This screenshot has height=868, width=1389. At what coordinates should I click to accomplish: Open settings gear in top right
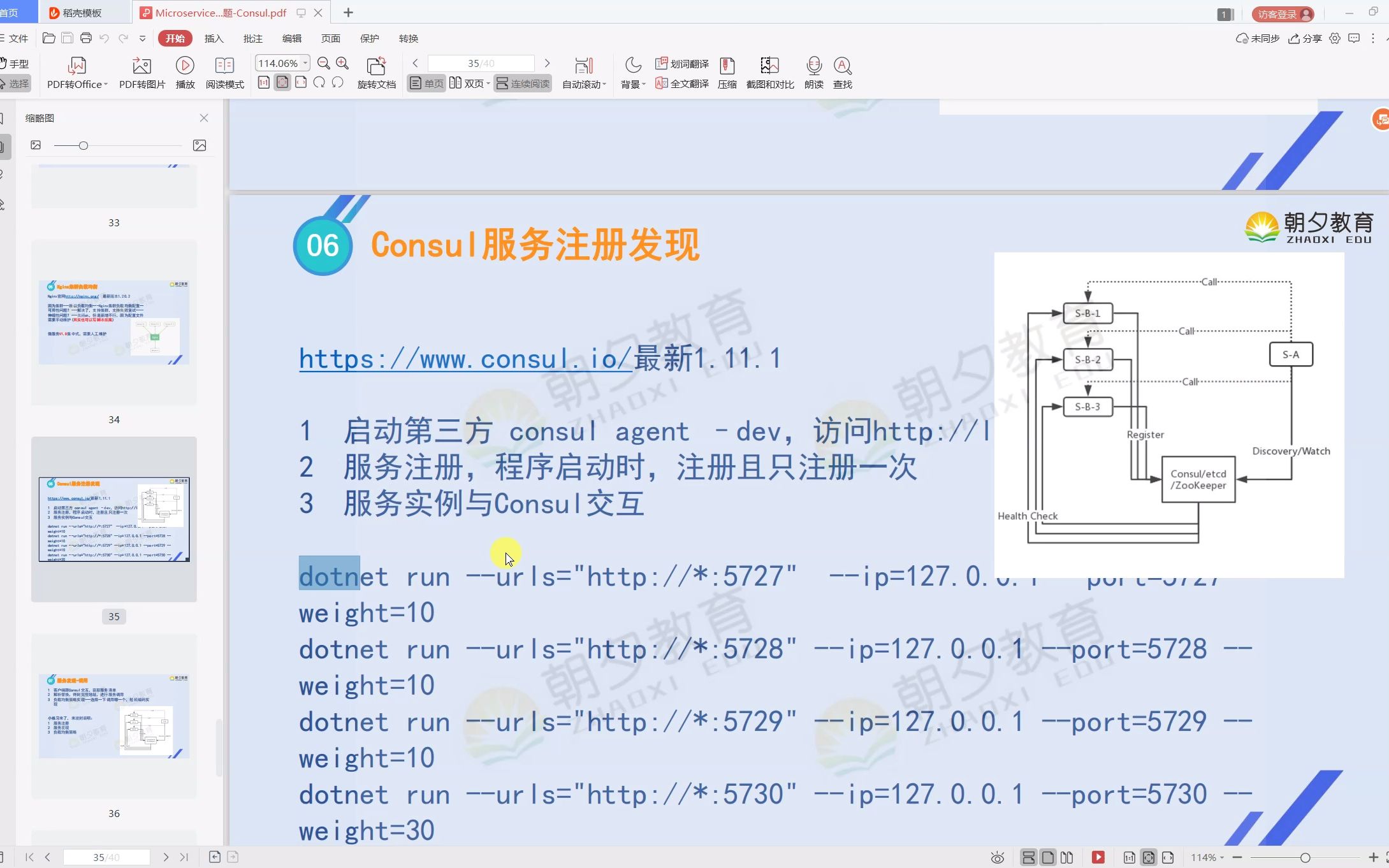[1335, 38]
